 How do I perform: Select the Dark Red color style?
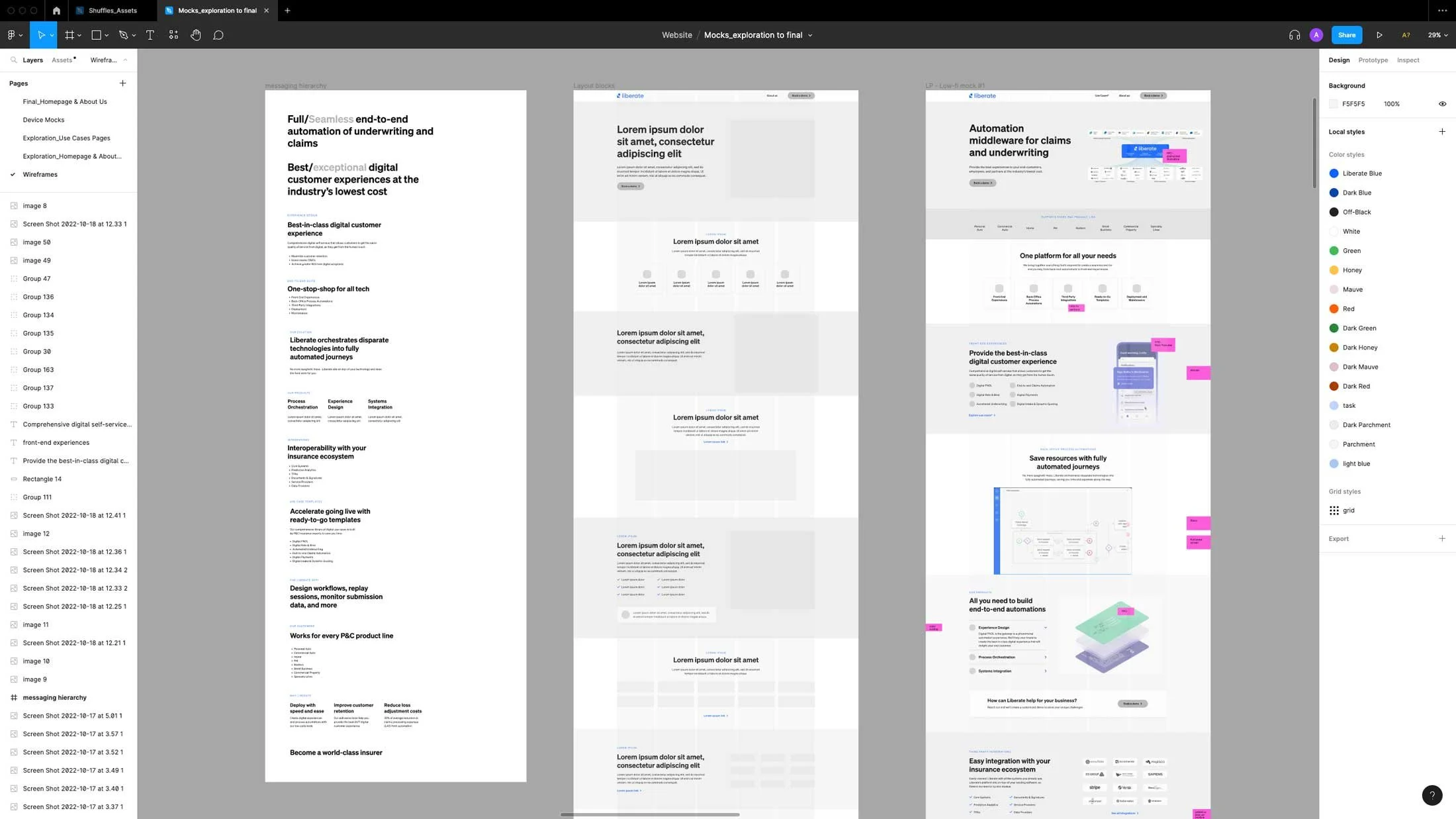click(x=1356, y=386)
